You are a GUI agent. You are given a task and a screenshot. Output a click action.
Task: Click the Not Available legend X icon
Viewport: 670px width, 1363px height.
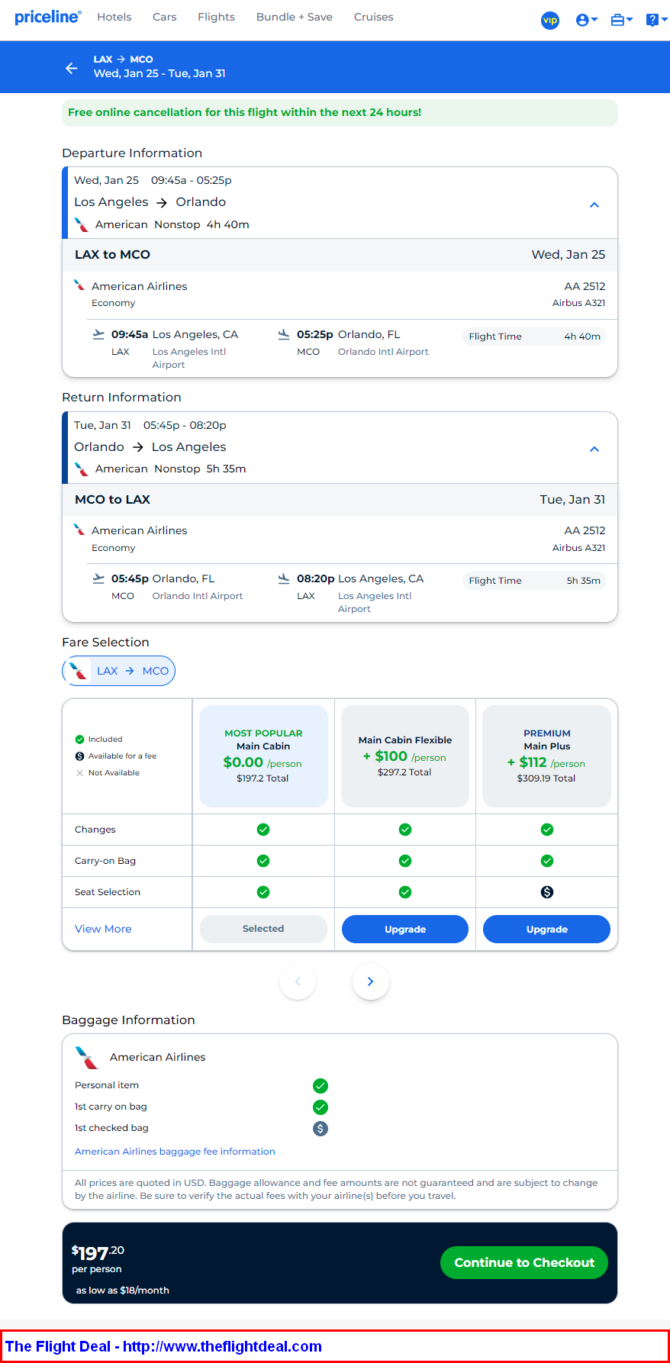pos(80,773)
